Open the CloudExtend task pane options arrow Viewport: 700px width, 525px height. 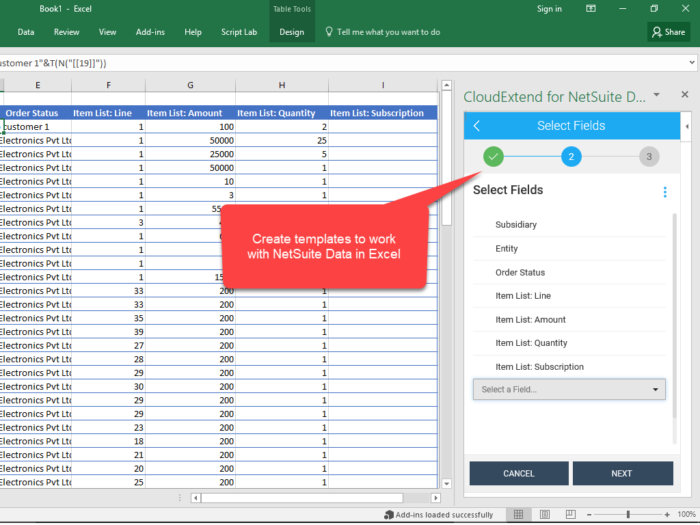click(x=657, y=95)
